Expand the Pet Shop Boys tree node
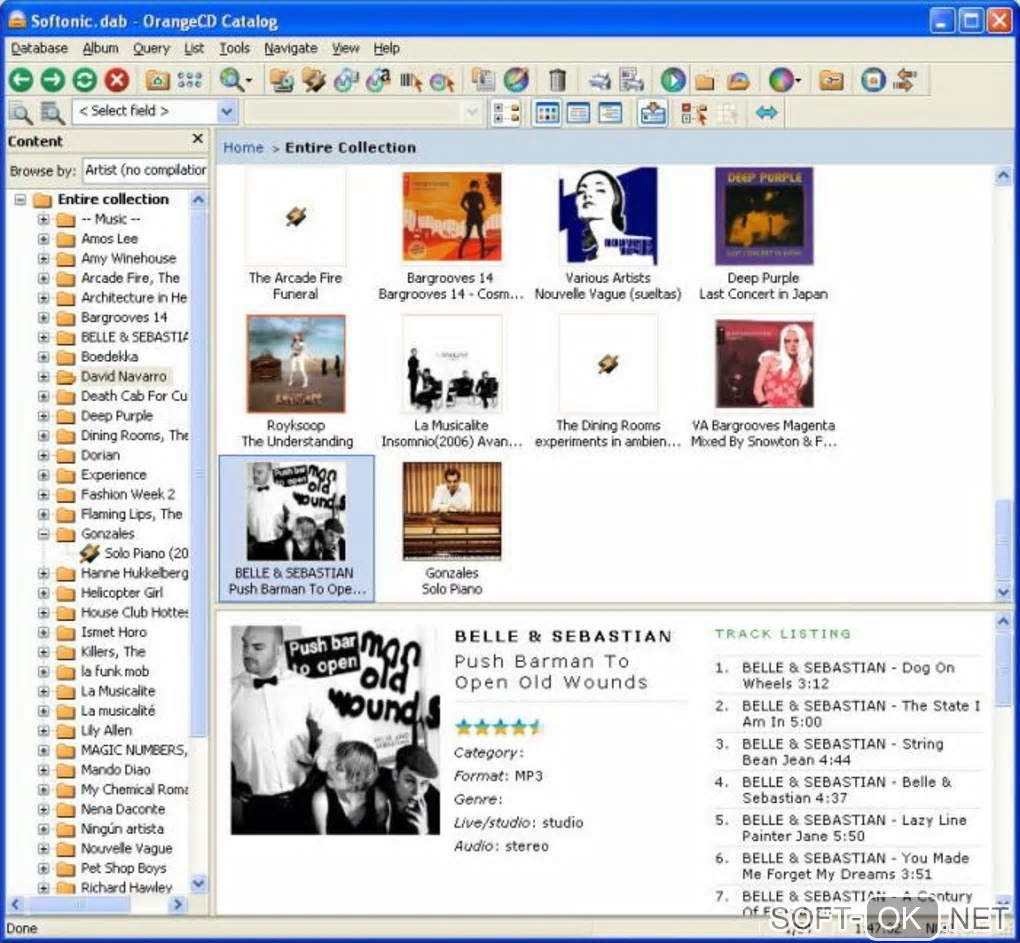This screenshot has height=943, width=1020. (43, 869)
